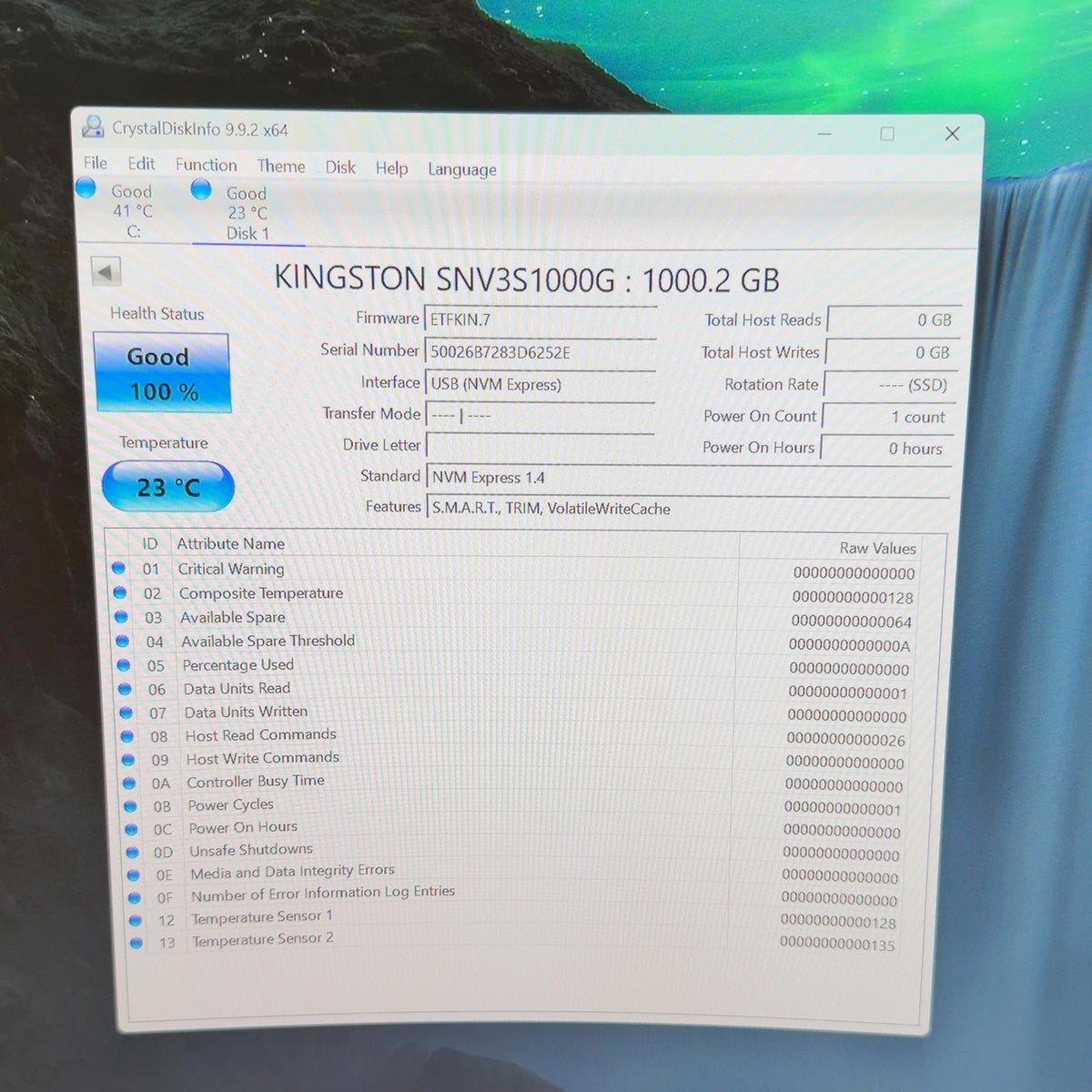The image size is (1092, 1092).
Task: Click raw value 00000000000026
Action: 845,739
